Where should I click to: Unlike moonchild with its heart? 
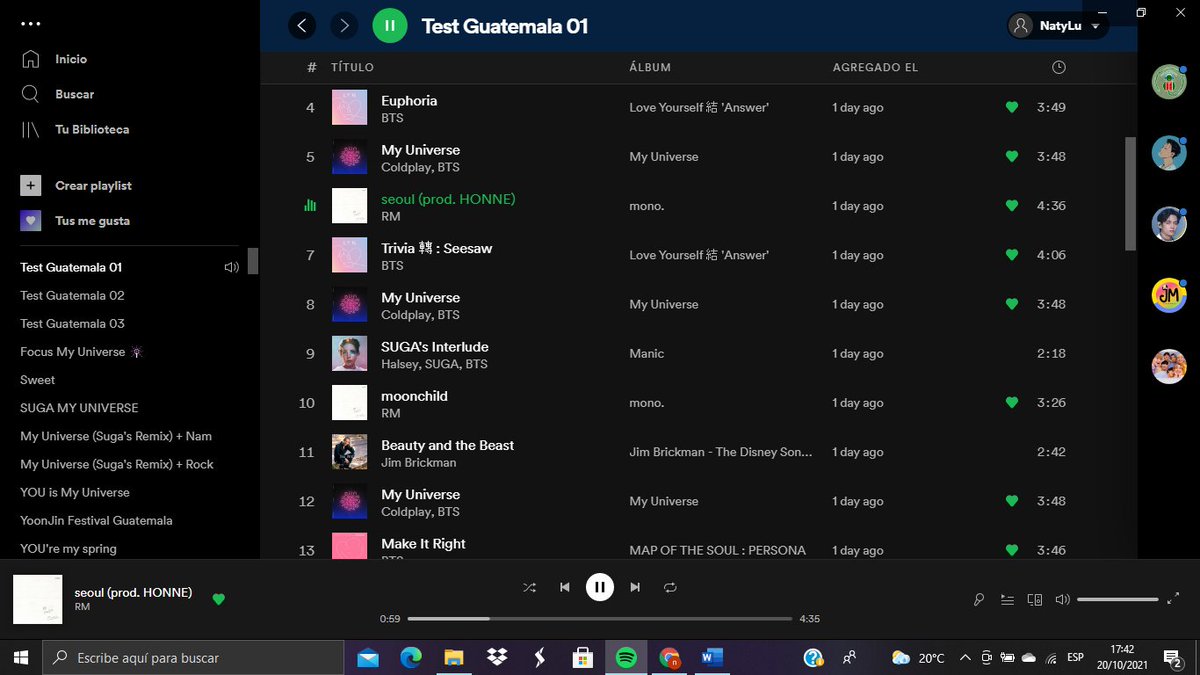click(x=1012, y=403)
